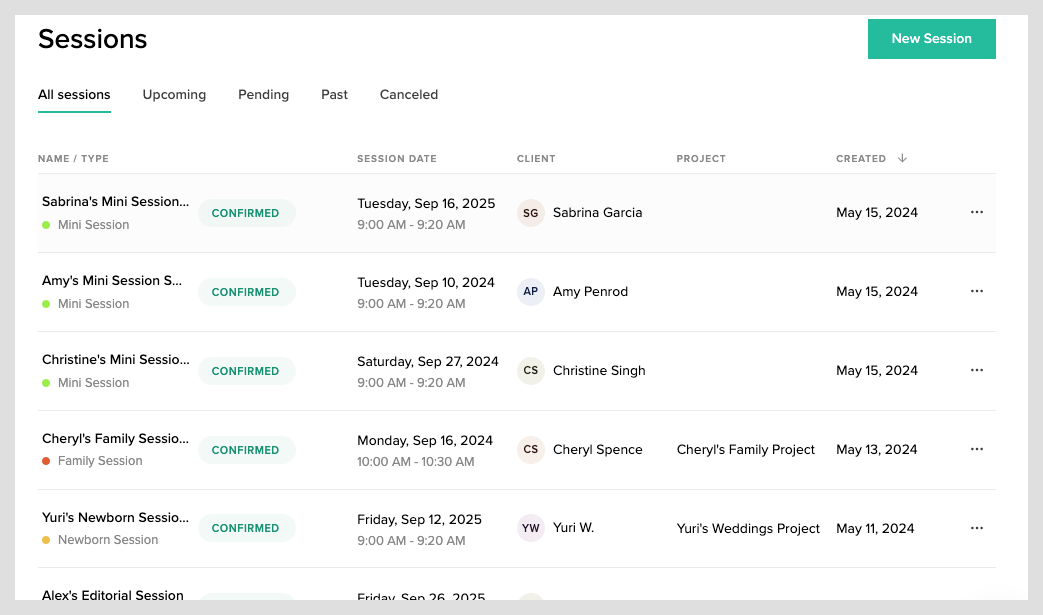Open Cheryl's Family Project link
Image resolution: width=1043 pixels, height=615 pixels.
(745, 449)
